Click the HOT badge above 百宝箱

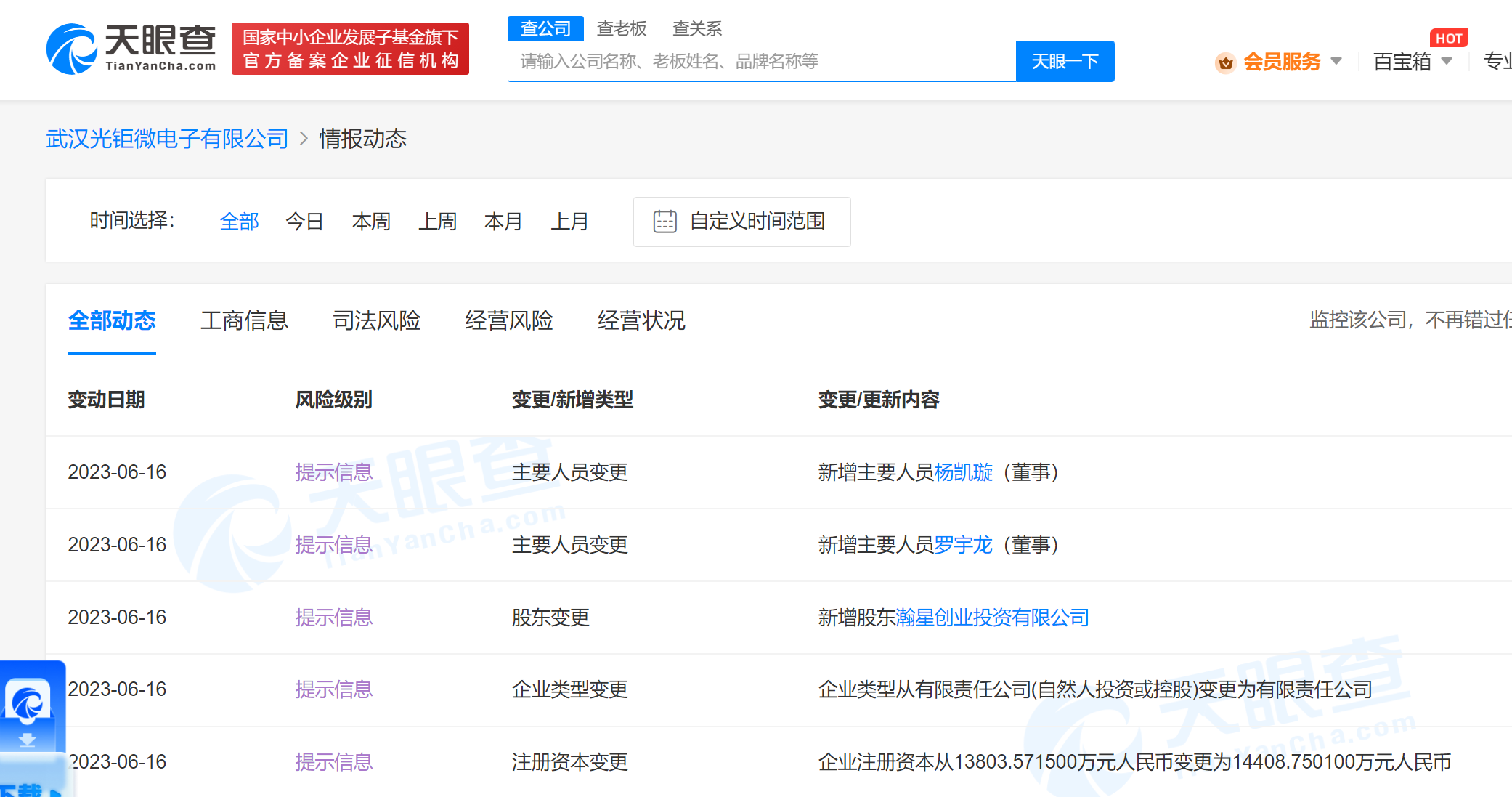tap(1449, 39)
